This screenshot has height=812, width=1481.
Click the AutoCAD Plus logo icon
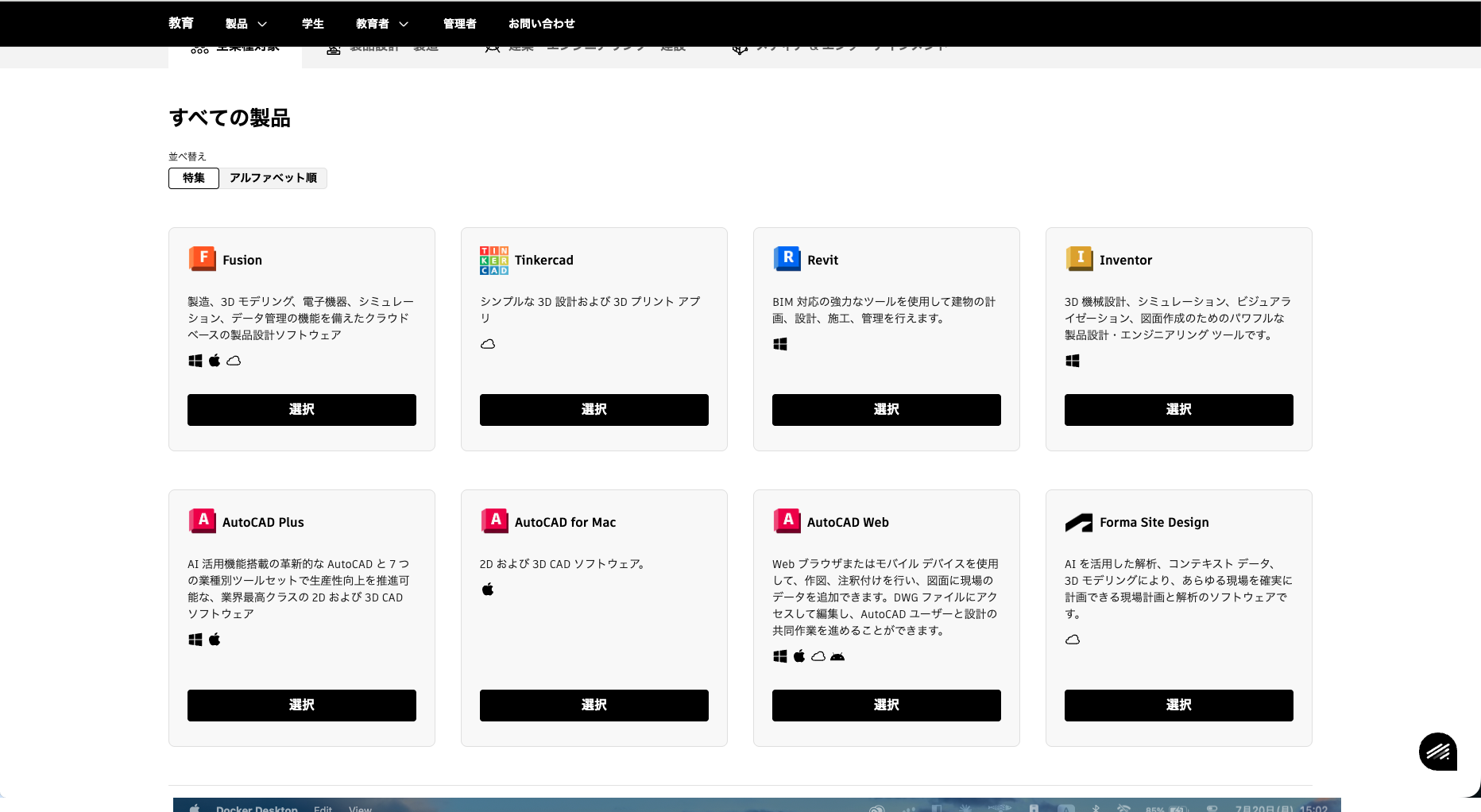pos(202,520)
